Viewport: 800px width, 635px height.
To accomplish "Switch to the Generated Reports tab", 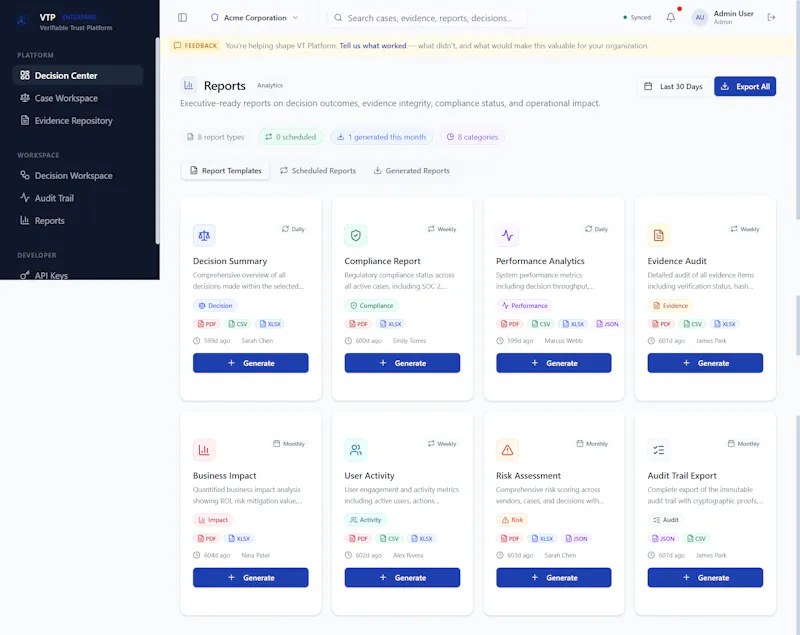I will (x=412, y=170).
